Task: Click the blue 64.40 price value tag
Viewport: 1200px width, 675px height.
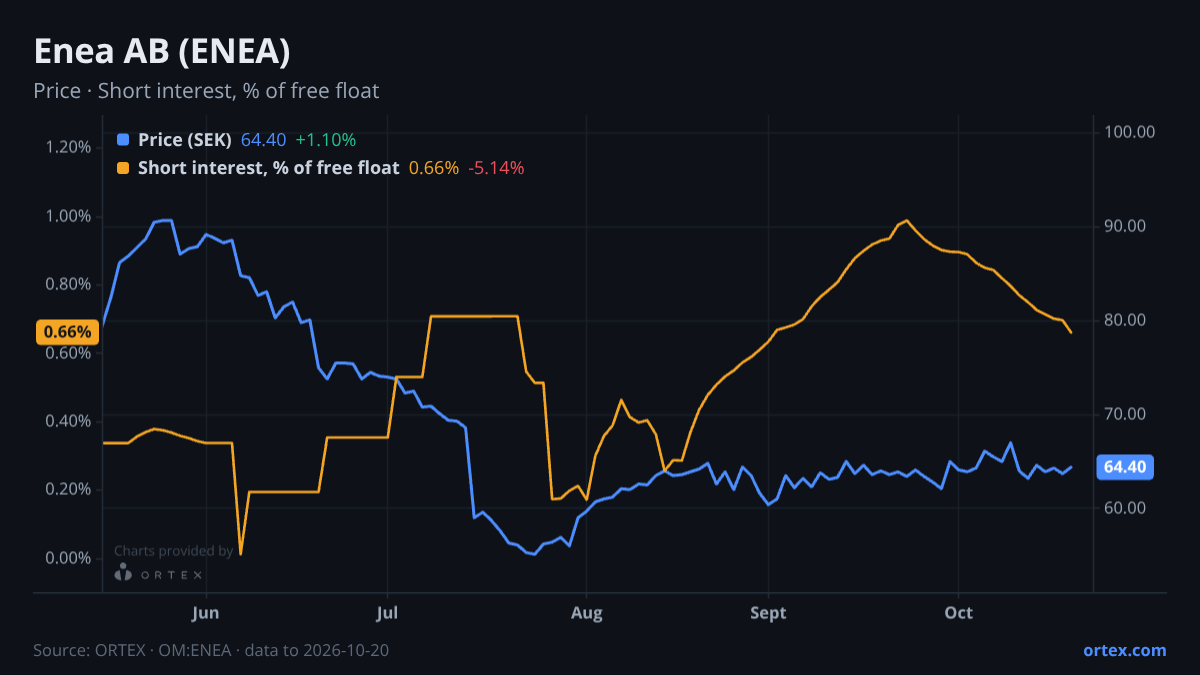Action: pyautogui.click(x=1125, y=467)
